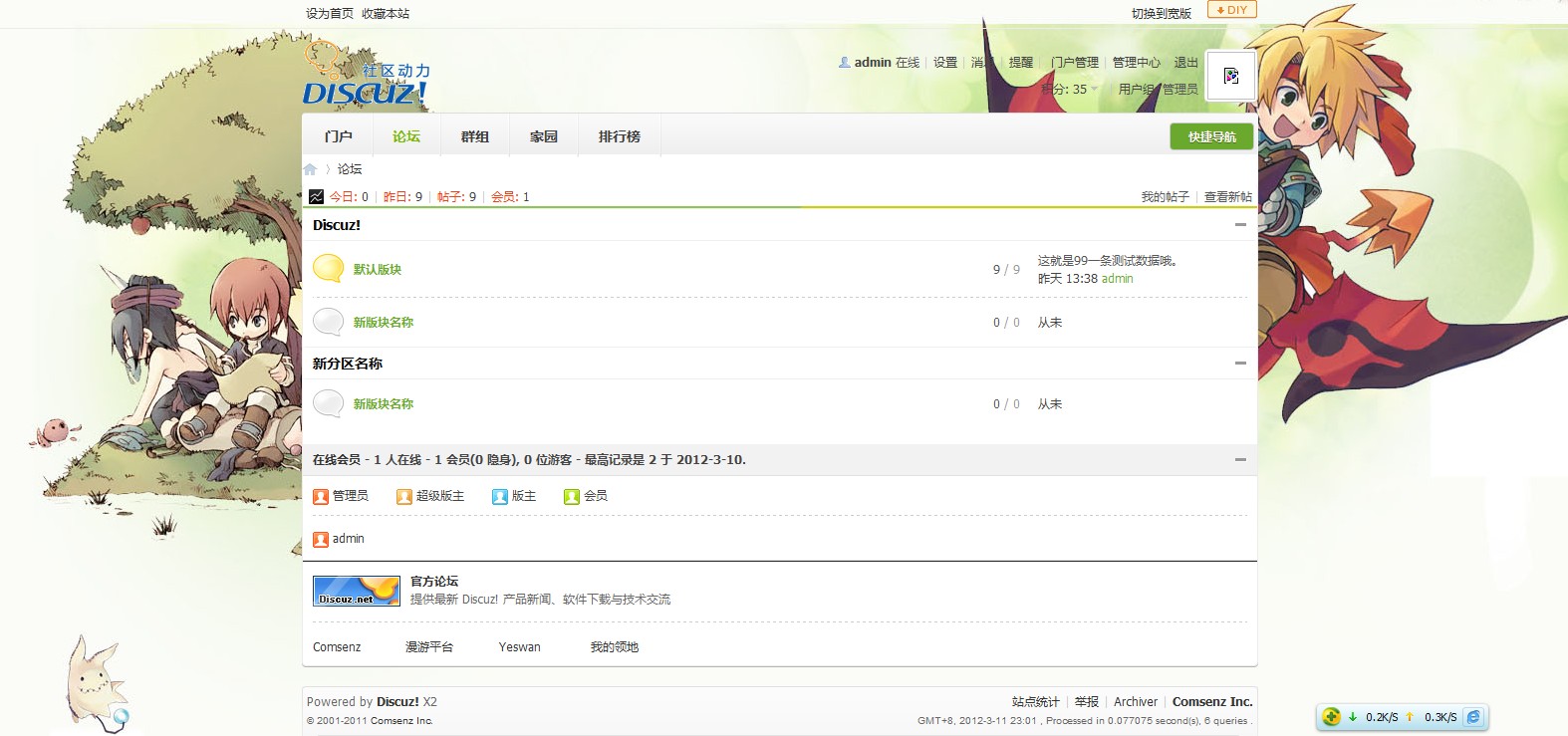Click 切换到宽版 link
Screen dimensions: 1568x736
point(1162,14)
